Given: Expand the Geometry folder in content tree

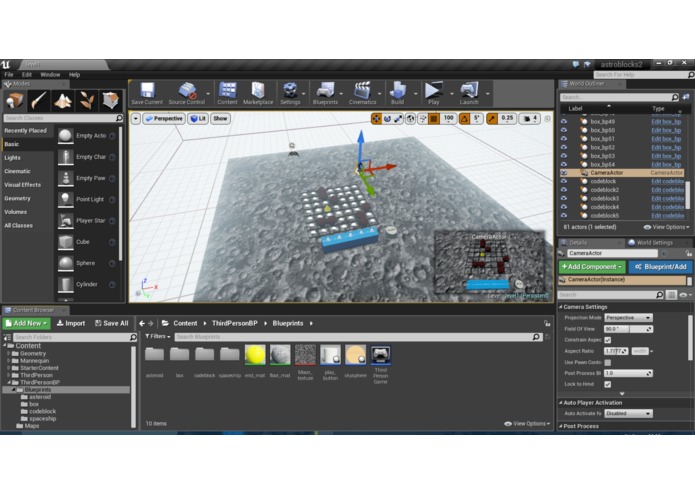Looking at the screenshot, I should pos(8,354).
